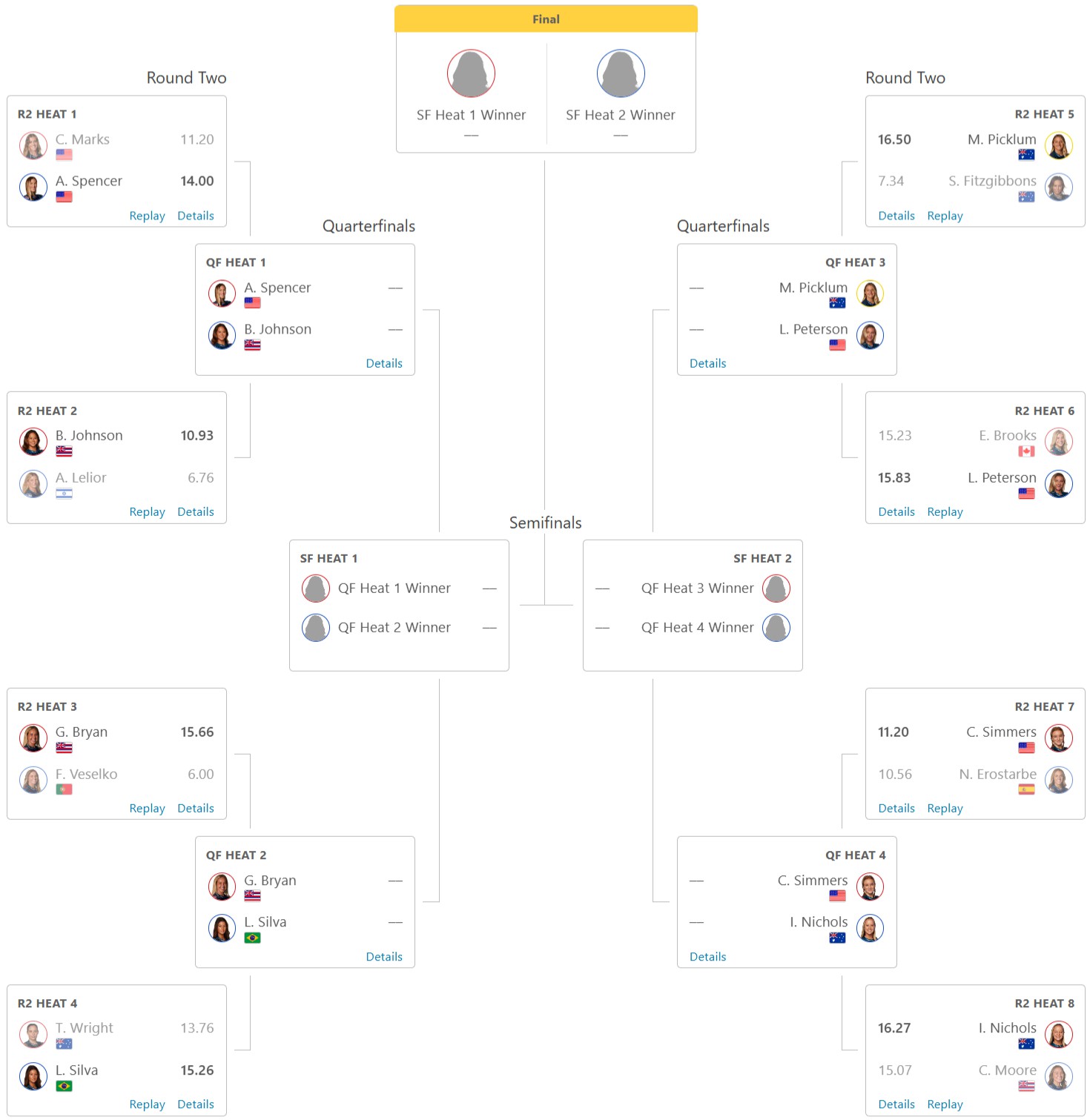View Details of QF Heat 1

384,363
